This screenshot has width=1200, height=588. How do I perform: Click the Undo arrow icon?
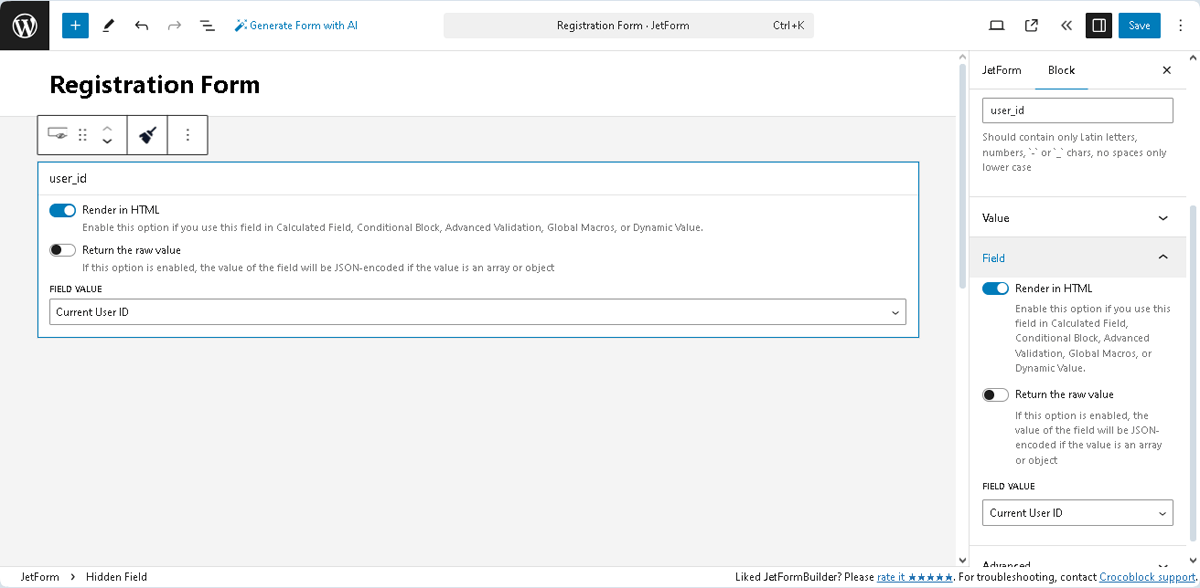143,24
